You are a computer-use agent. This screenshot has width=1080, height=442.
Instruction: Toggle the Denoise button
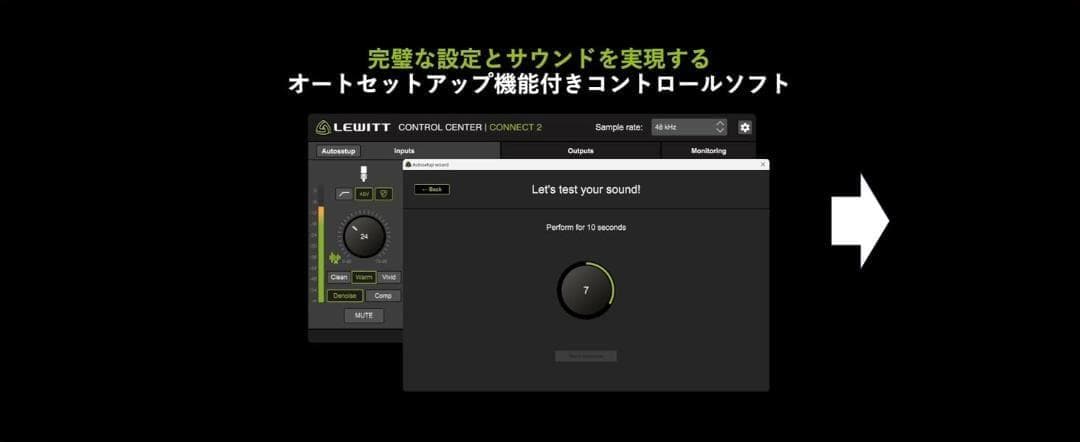point(345,295)
